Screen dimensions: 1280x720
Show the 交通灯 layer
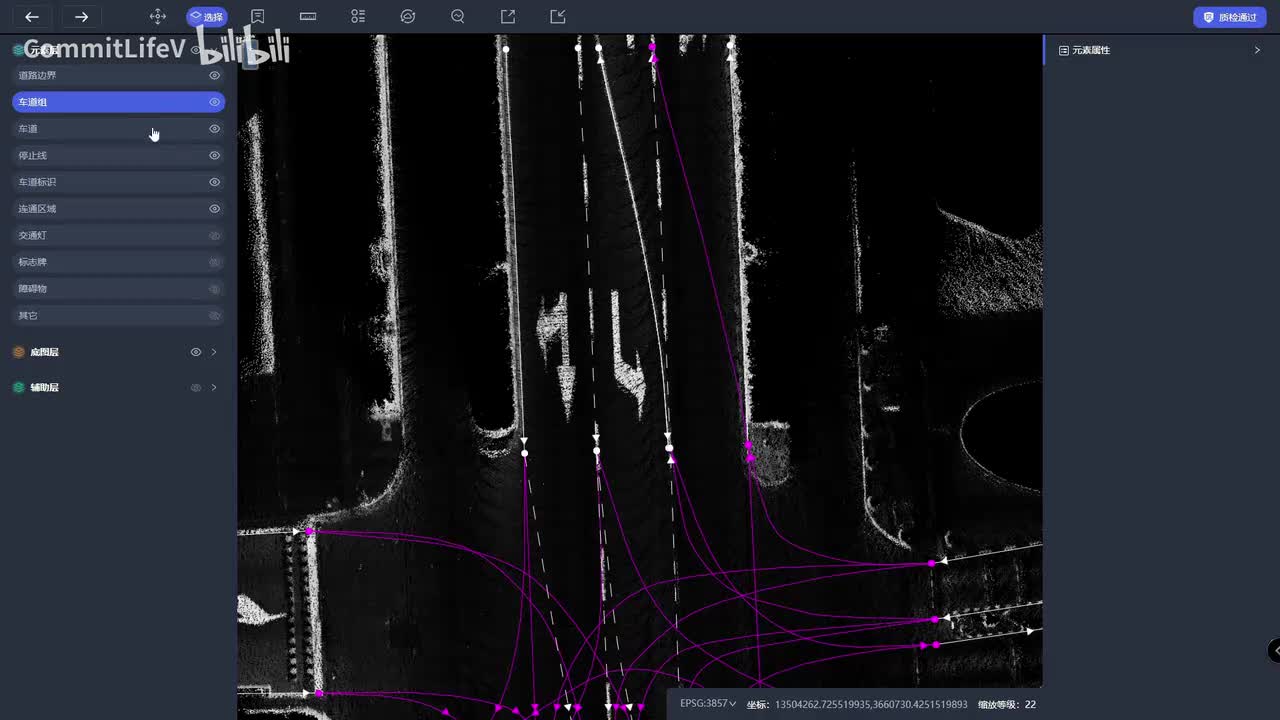click(214, 236)
